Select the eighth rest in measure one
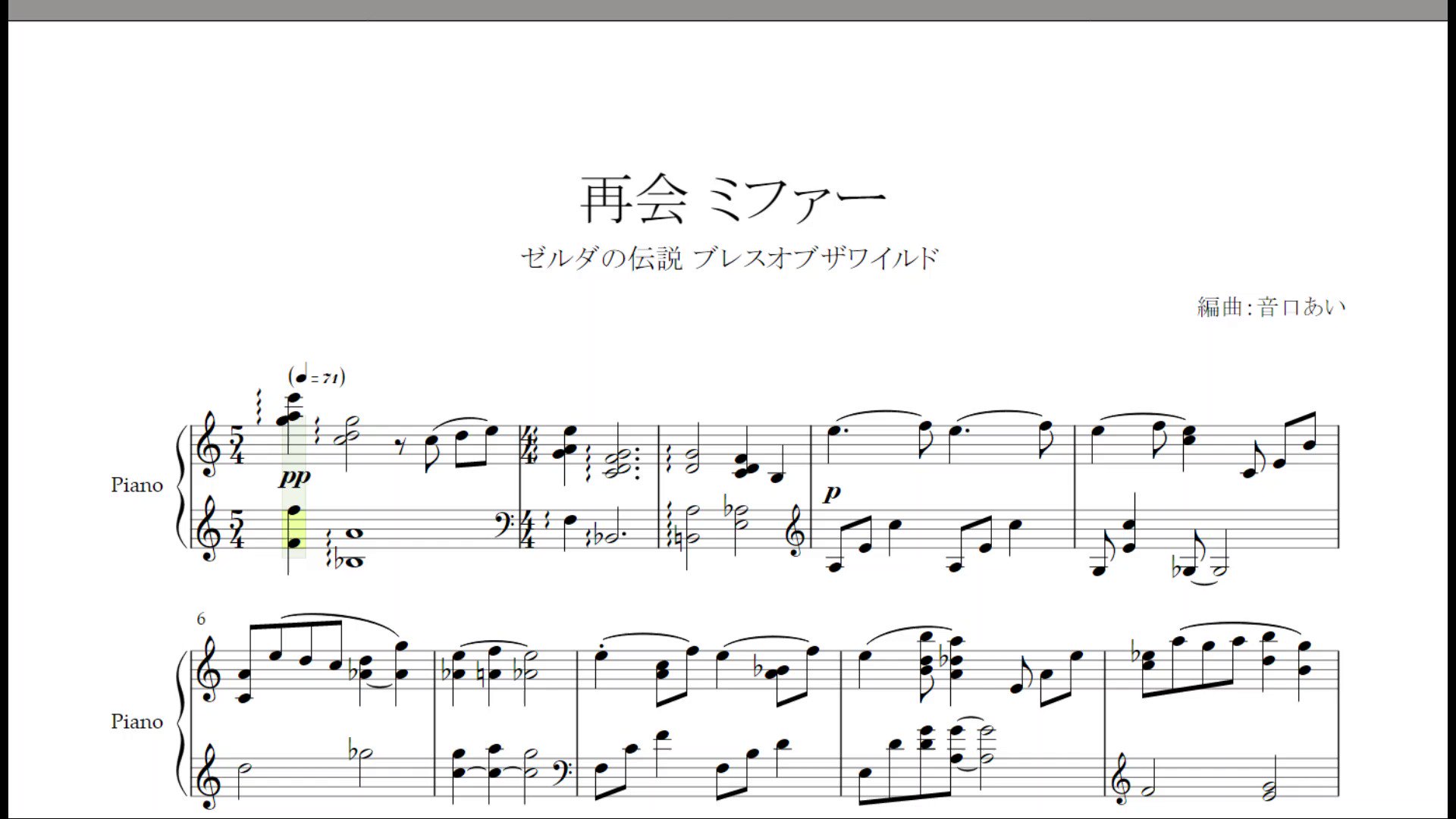1456x819 pixels. point(402,446)
